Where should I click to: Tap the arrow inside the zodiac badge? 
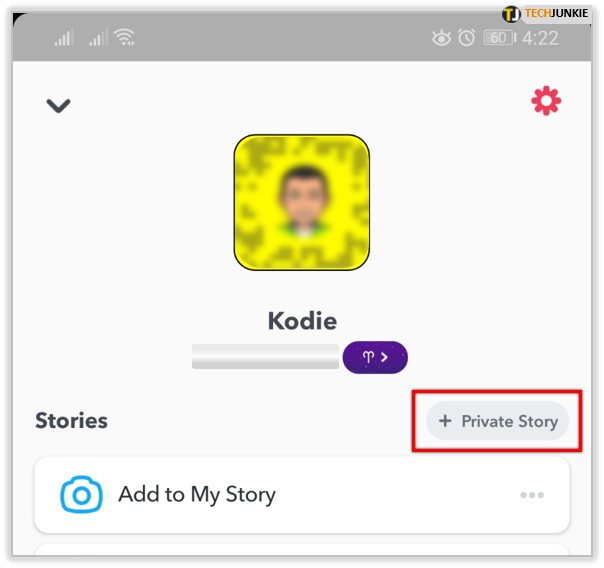[x=384, y=357]
